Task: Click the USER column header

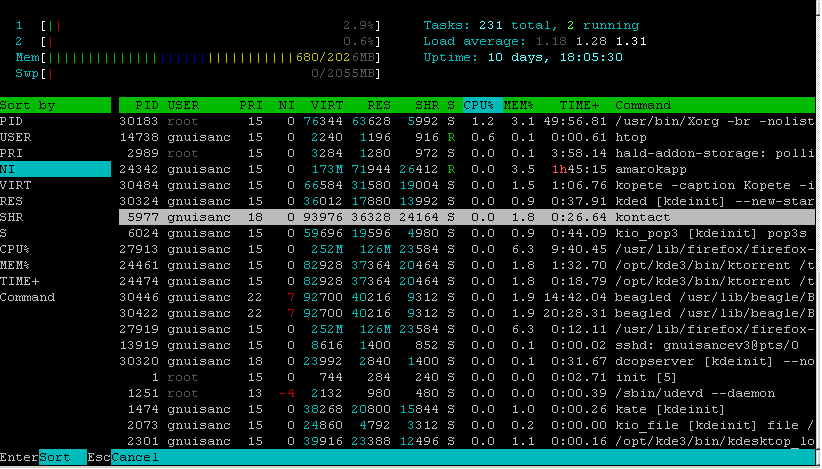Action: point(183,105)
